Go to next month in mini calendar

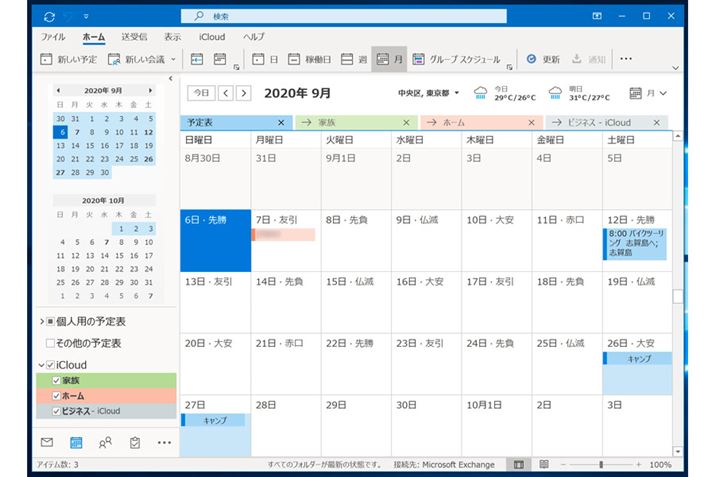click(x=150, y=90)
